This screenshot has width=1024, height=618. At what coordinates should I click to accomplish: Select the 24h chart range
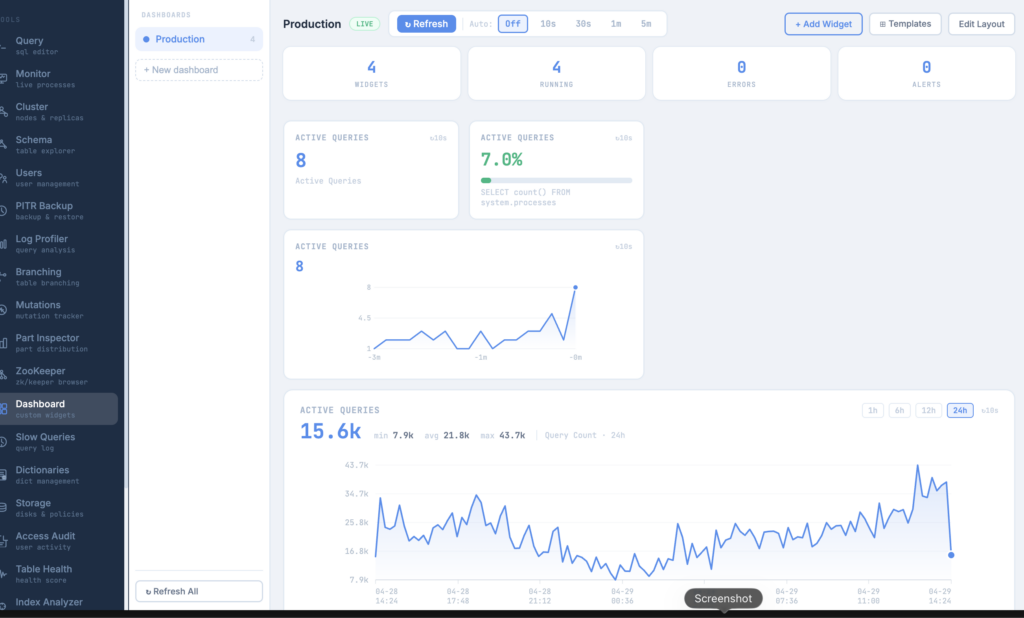click(960, 410)
